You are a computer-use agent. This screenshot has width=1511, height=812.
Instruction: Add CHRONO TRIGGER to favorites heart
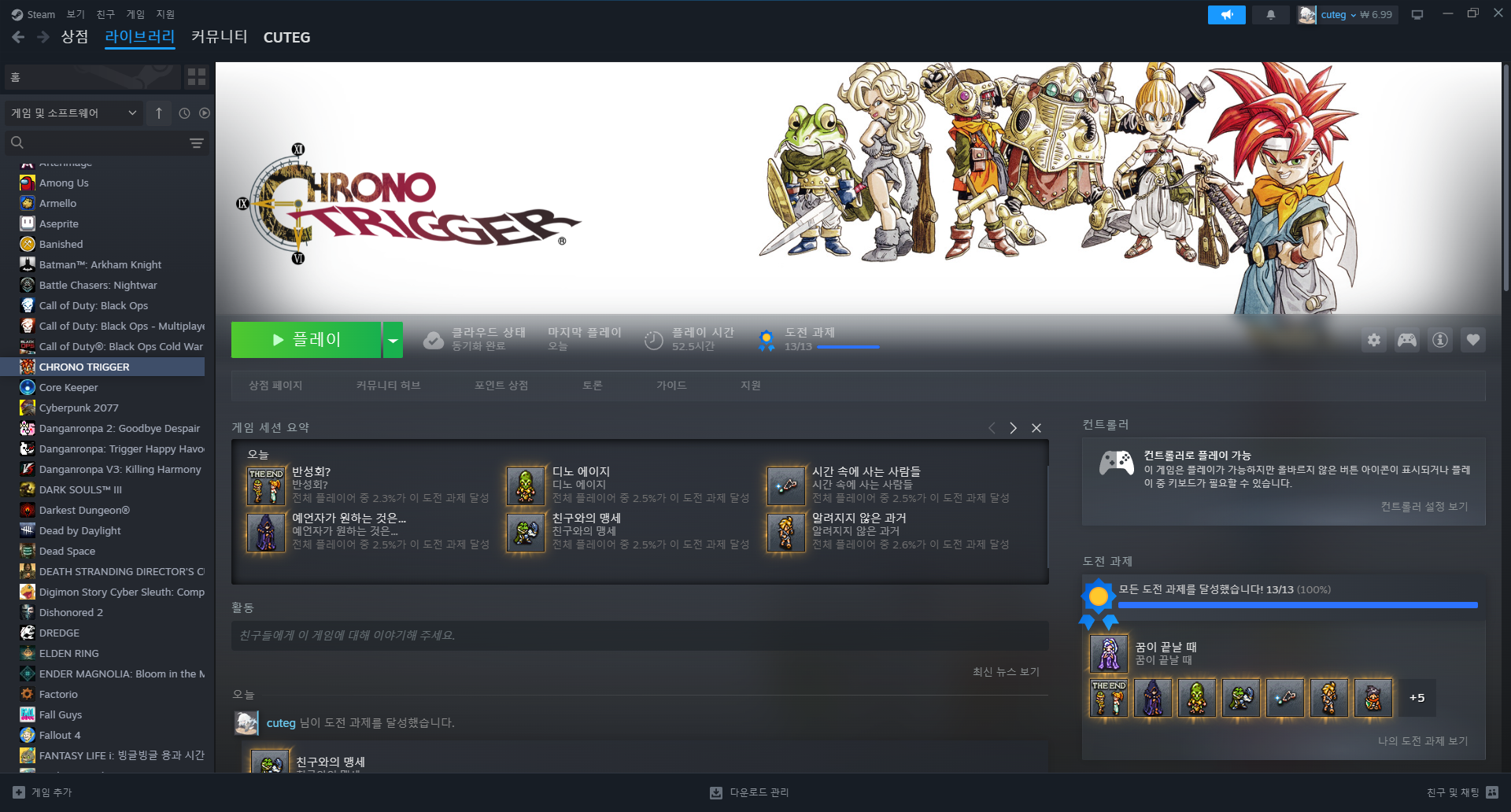1473,340
